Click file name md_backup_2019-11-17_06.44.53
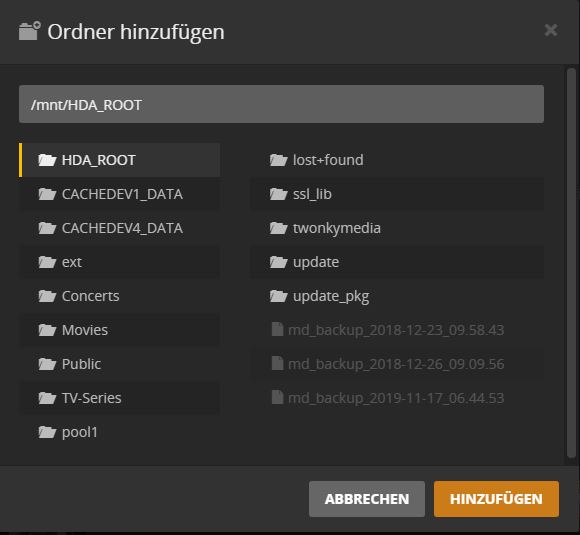The width and height of the screenshot is (580, 535). pyautogui.click(x=396, y=398)
